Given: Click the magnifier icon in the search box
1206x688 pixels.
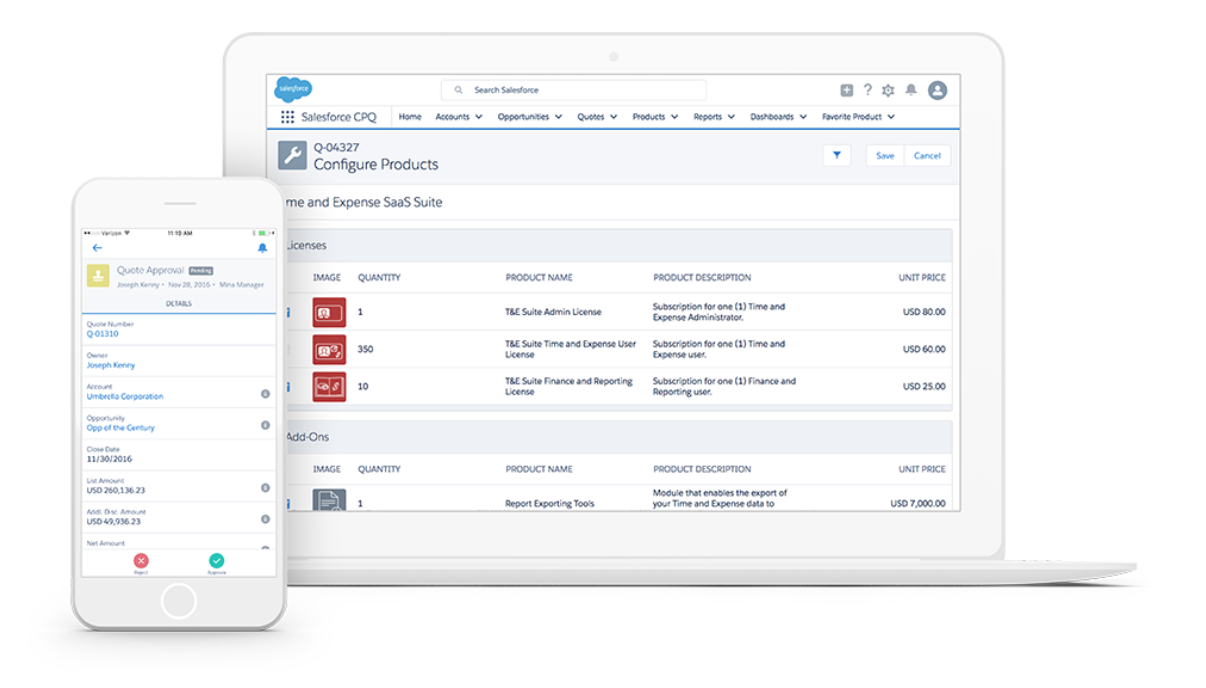Looking at the screenshot, I should [459, 90].
